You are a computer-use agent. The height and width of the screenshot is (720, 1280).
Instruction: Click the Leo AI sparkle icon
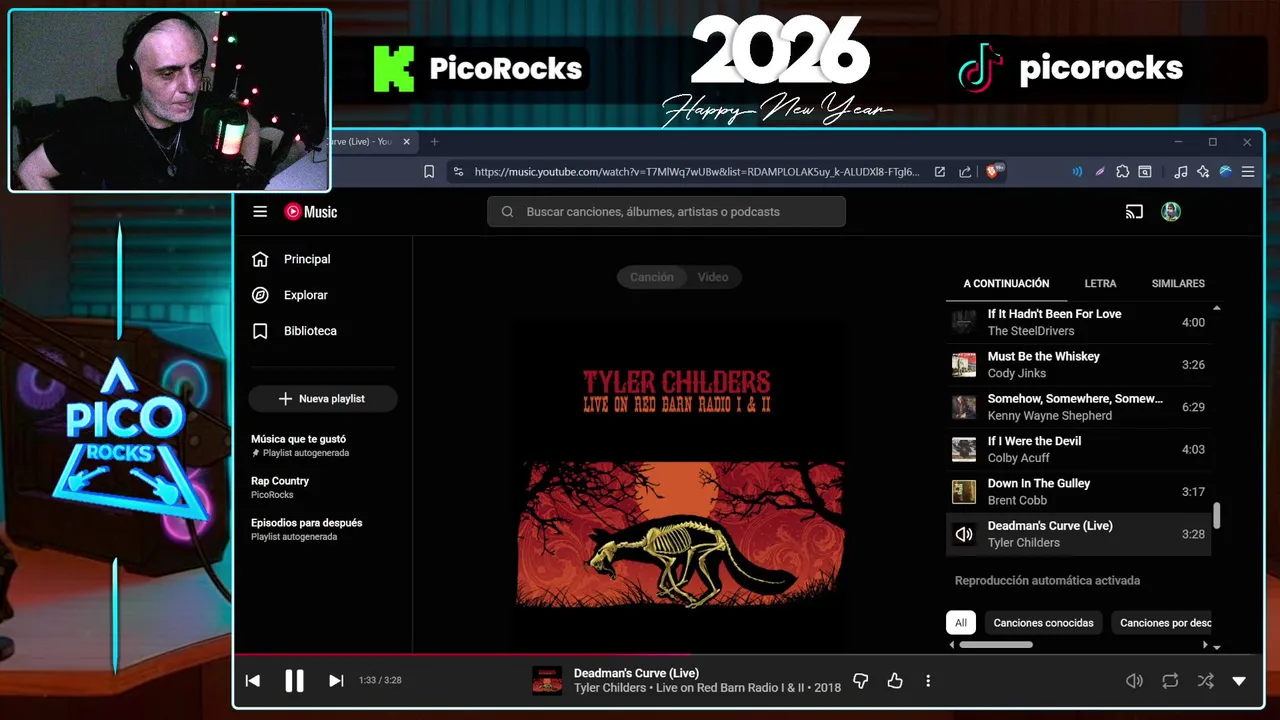click(x=1203, y=172)
